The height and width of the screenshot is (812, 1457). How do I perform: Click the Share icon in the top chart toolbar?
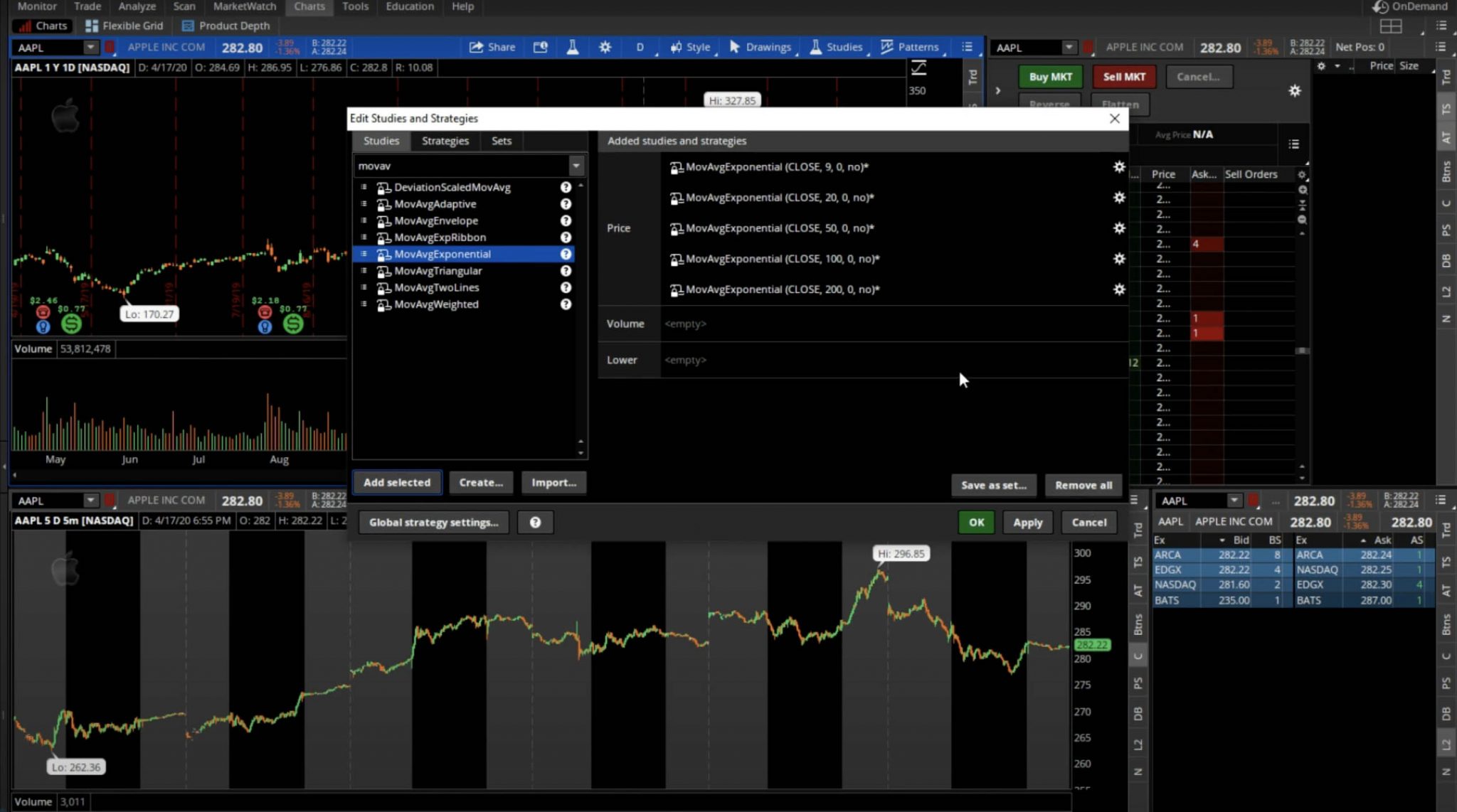[476, 47]
